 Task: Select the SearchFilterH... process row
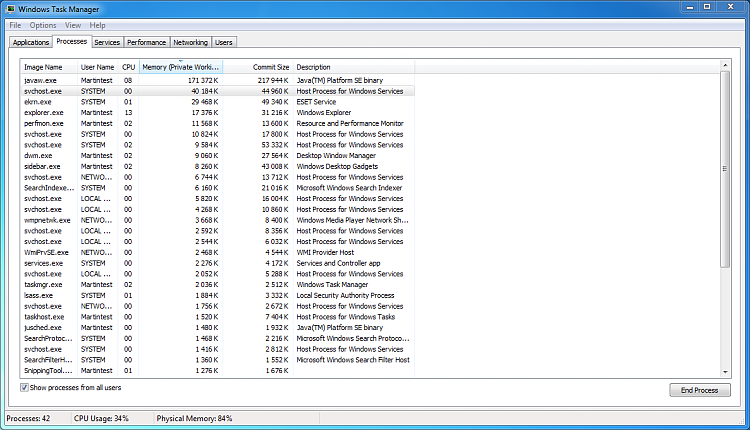pos(218,360)
